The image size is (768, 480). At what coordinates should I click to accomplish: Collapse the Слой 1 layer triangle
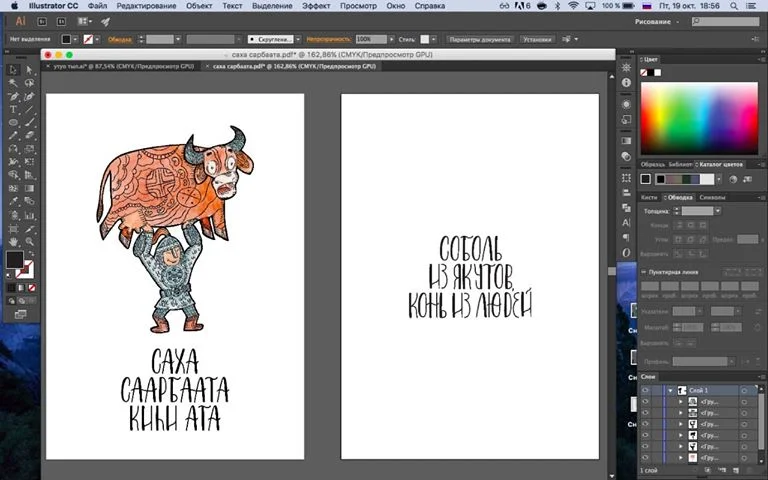(x=671, y=390)
